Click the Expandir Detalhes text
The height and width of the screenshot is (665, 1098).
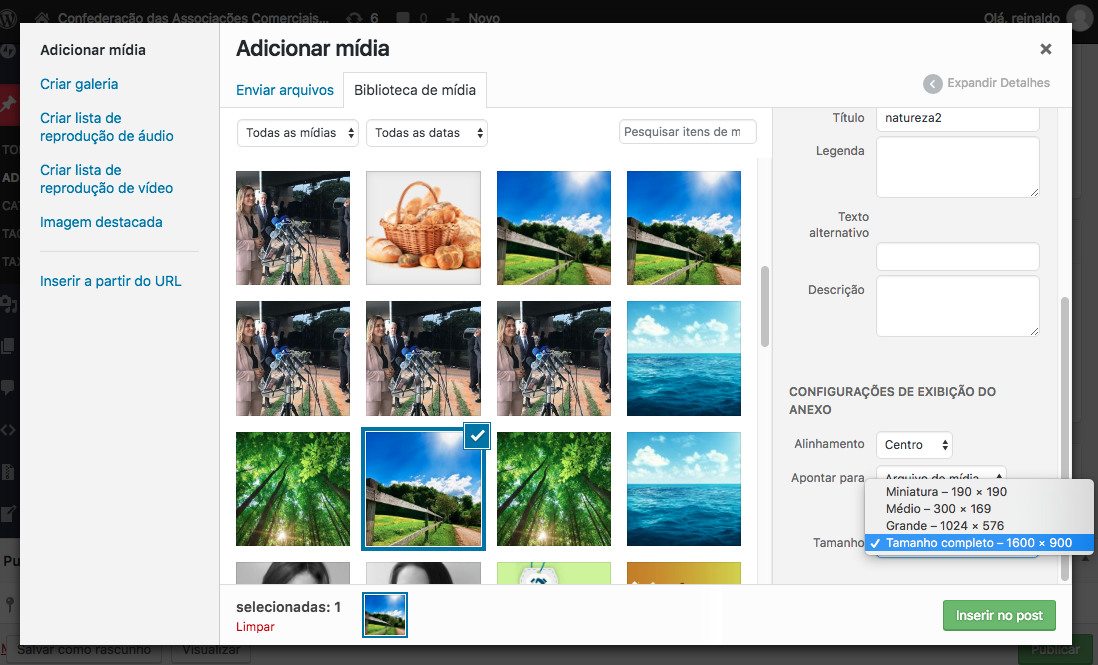999,83
